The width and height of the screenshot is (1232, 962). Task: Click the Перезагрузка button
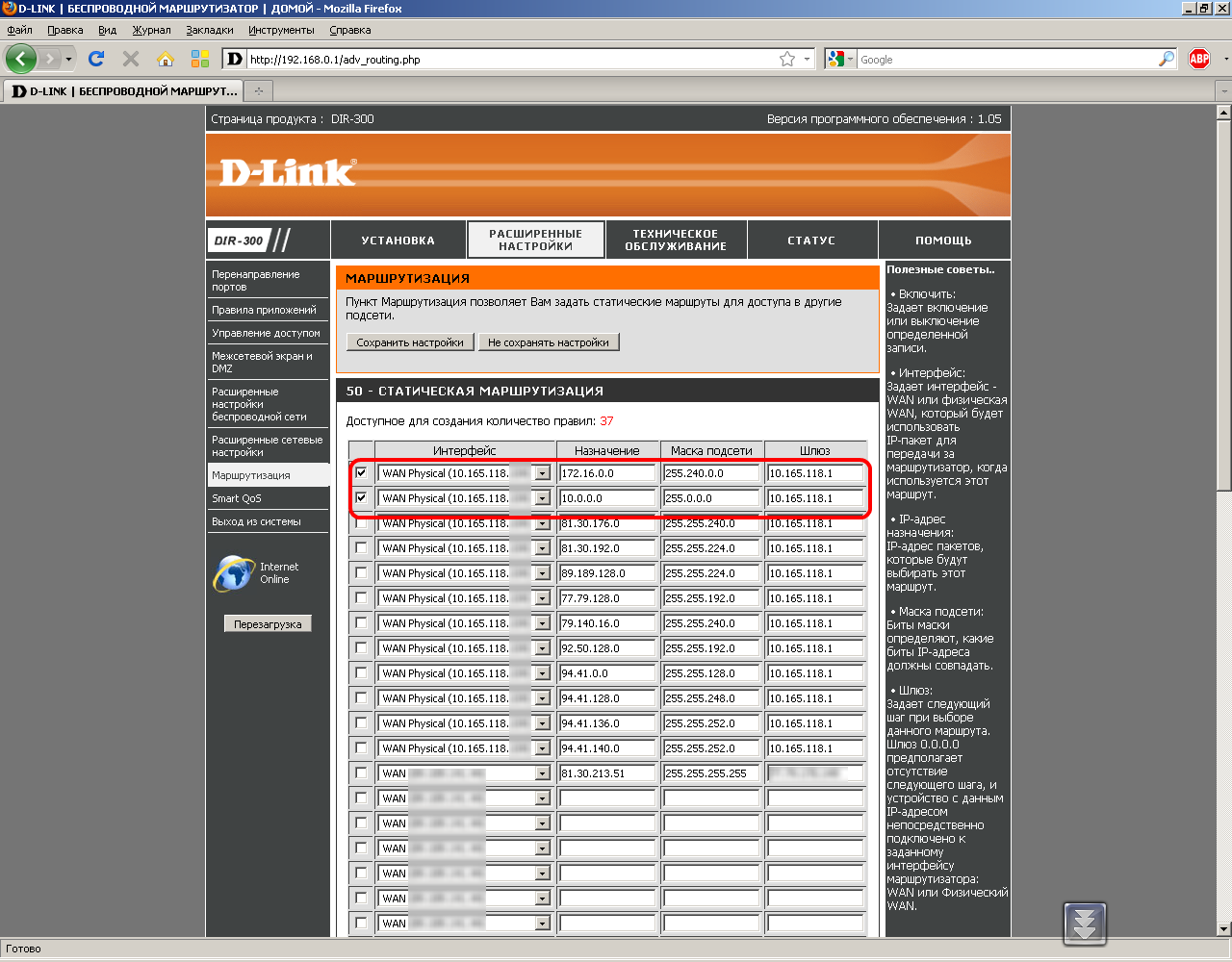268,624
